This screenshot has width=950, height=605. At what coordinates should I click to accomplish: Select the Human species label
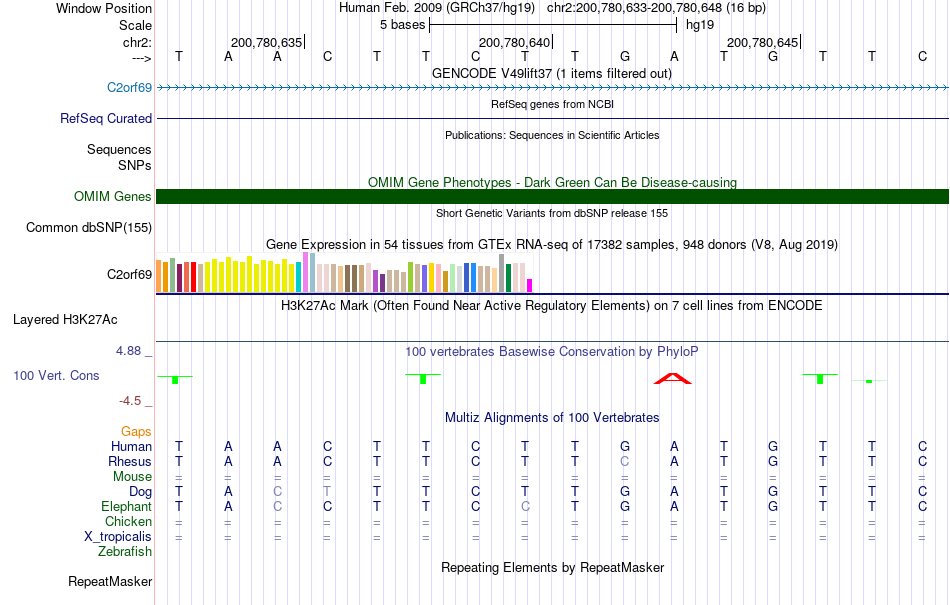[x=131, y=446]
